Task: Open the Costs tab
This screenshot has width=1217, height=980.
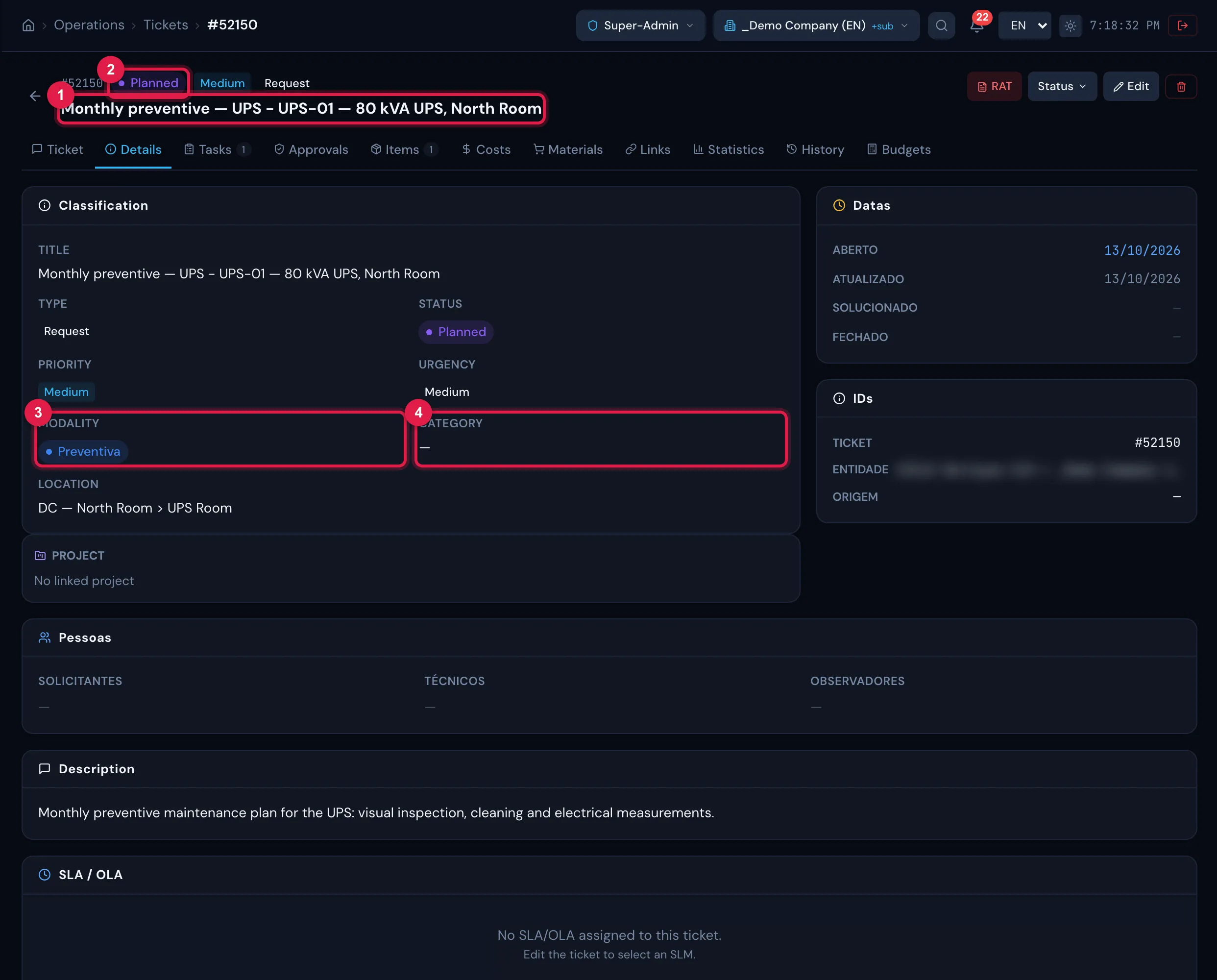Action: (486, 149)
